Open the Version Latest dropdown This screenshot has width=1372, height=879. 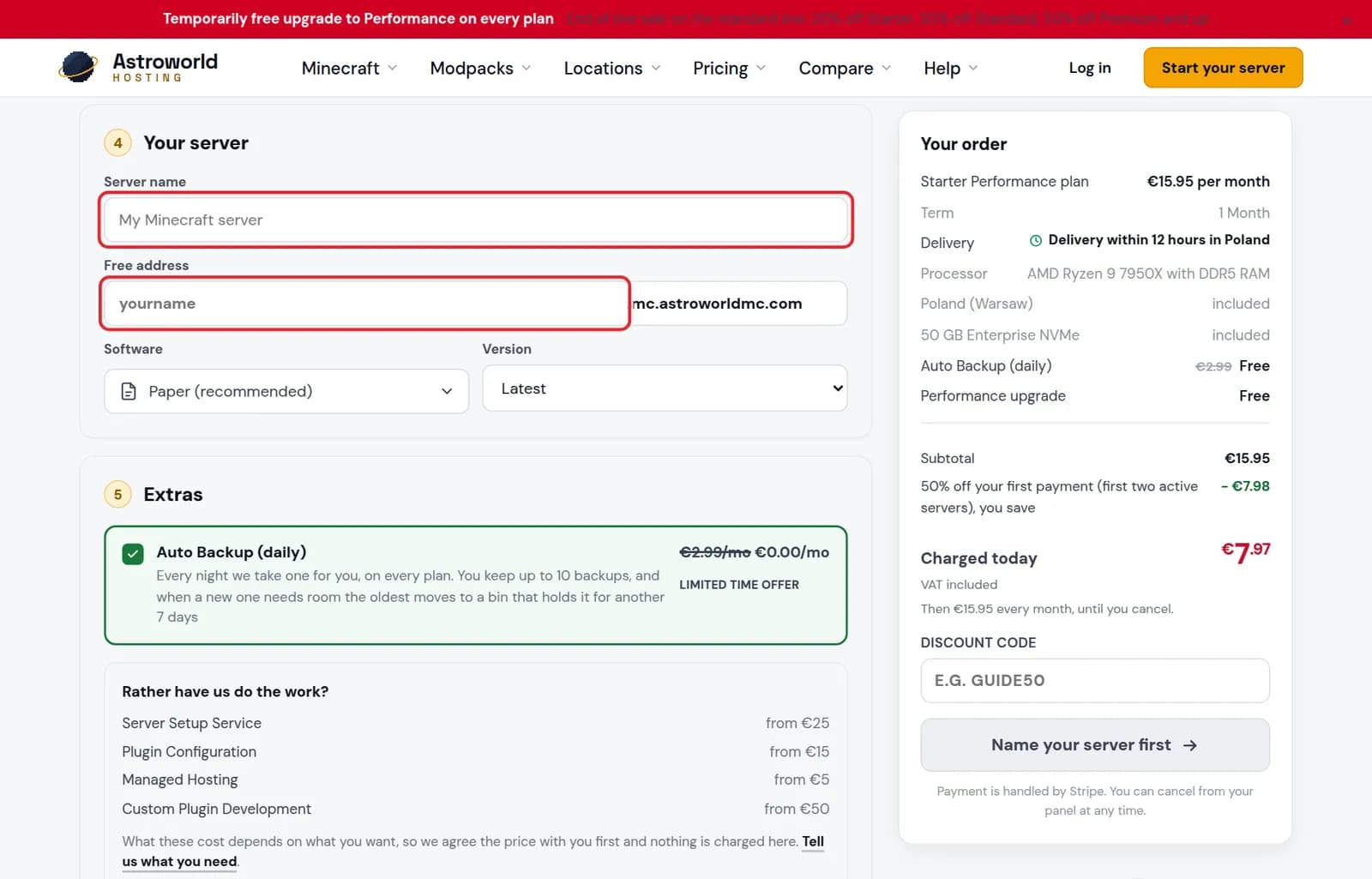pyautogui.click(x=665, y=388)
